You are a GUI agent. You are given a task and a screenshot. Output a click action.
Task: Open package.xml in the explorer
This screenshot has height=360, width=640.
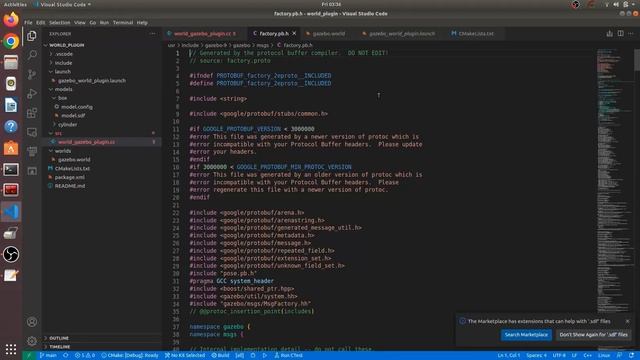70,177
